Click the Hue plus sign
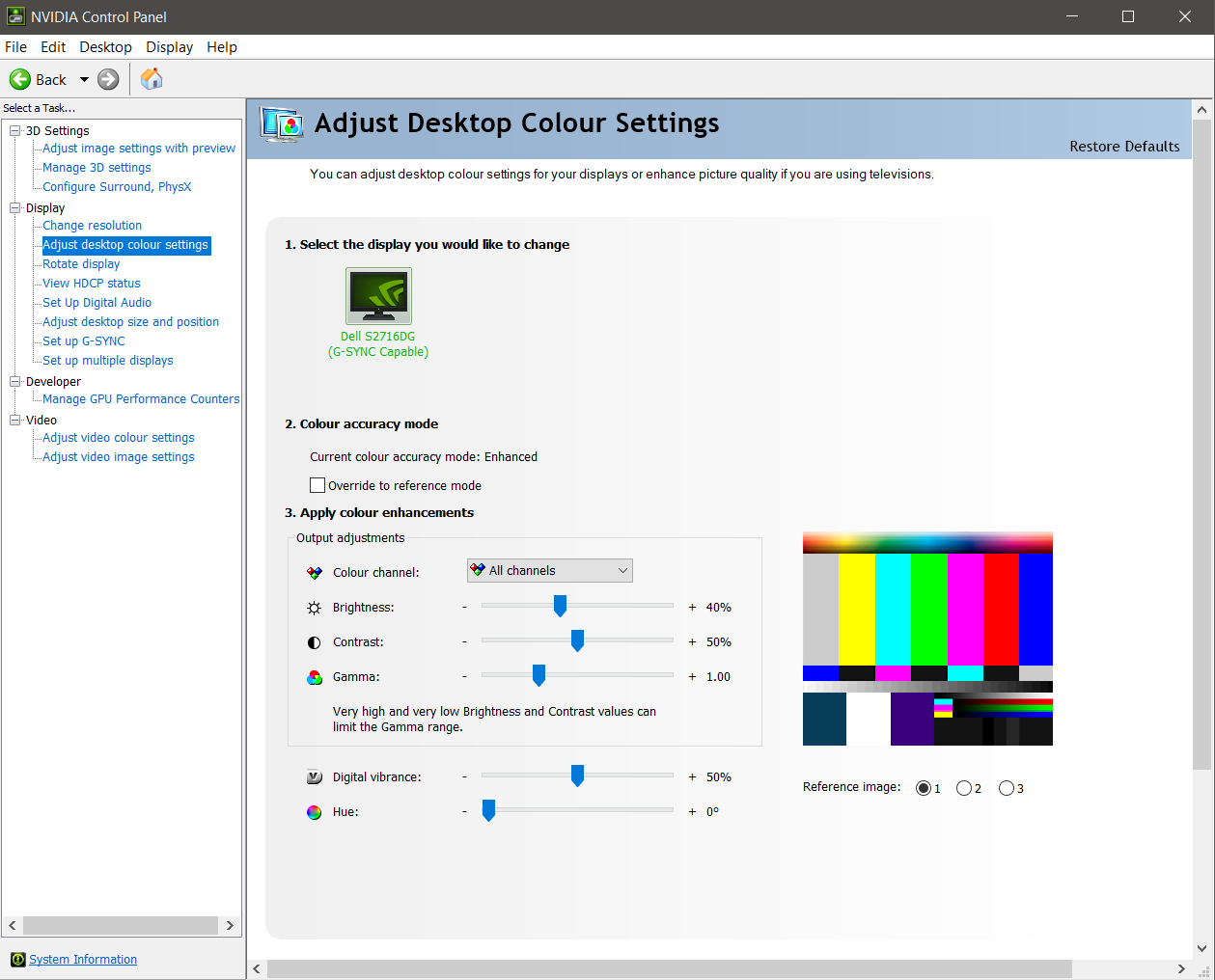 click(x=692, y=812)
